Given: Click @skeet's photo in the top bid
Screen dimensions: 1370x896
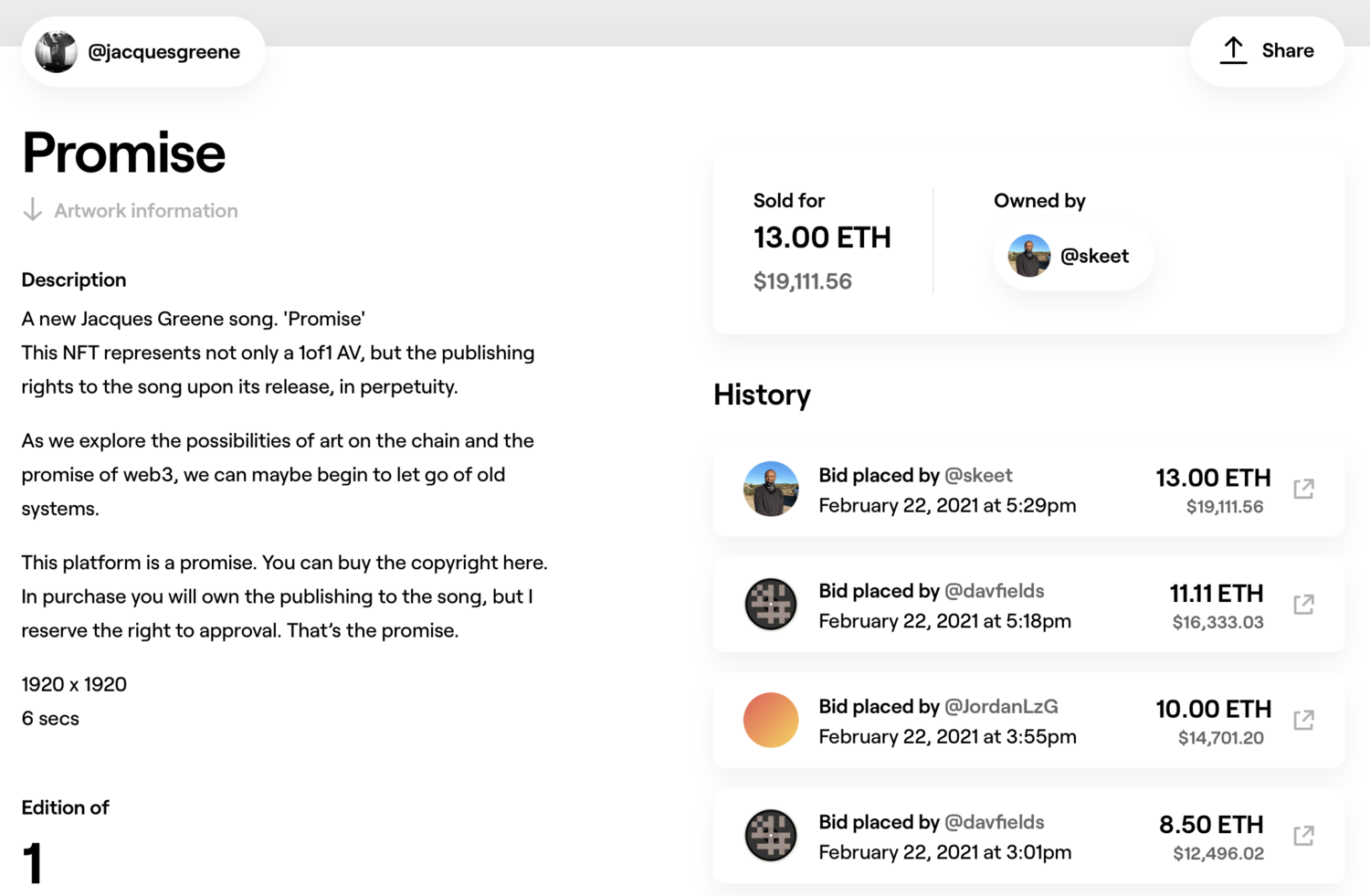Looking at the screenshot, I should coord(771,489).
